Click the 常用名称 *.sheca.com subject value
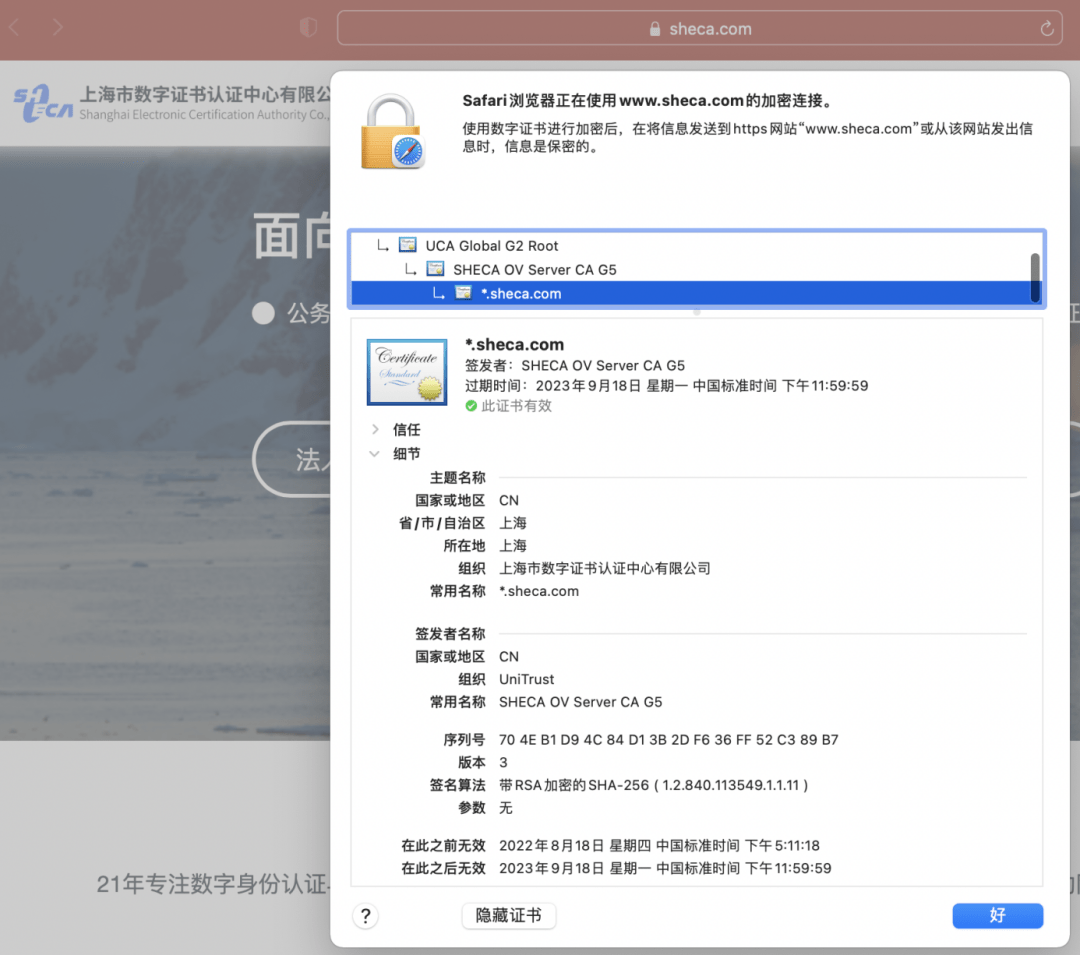Viewport: 1080px width, 955px height. (539, 591)
